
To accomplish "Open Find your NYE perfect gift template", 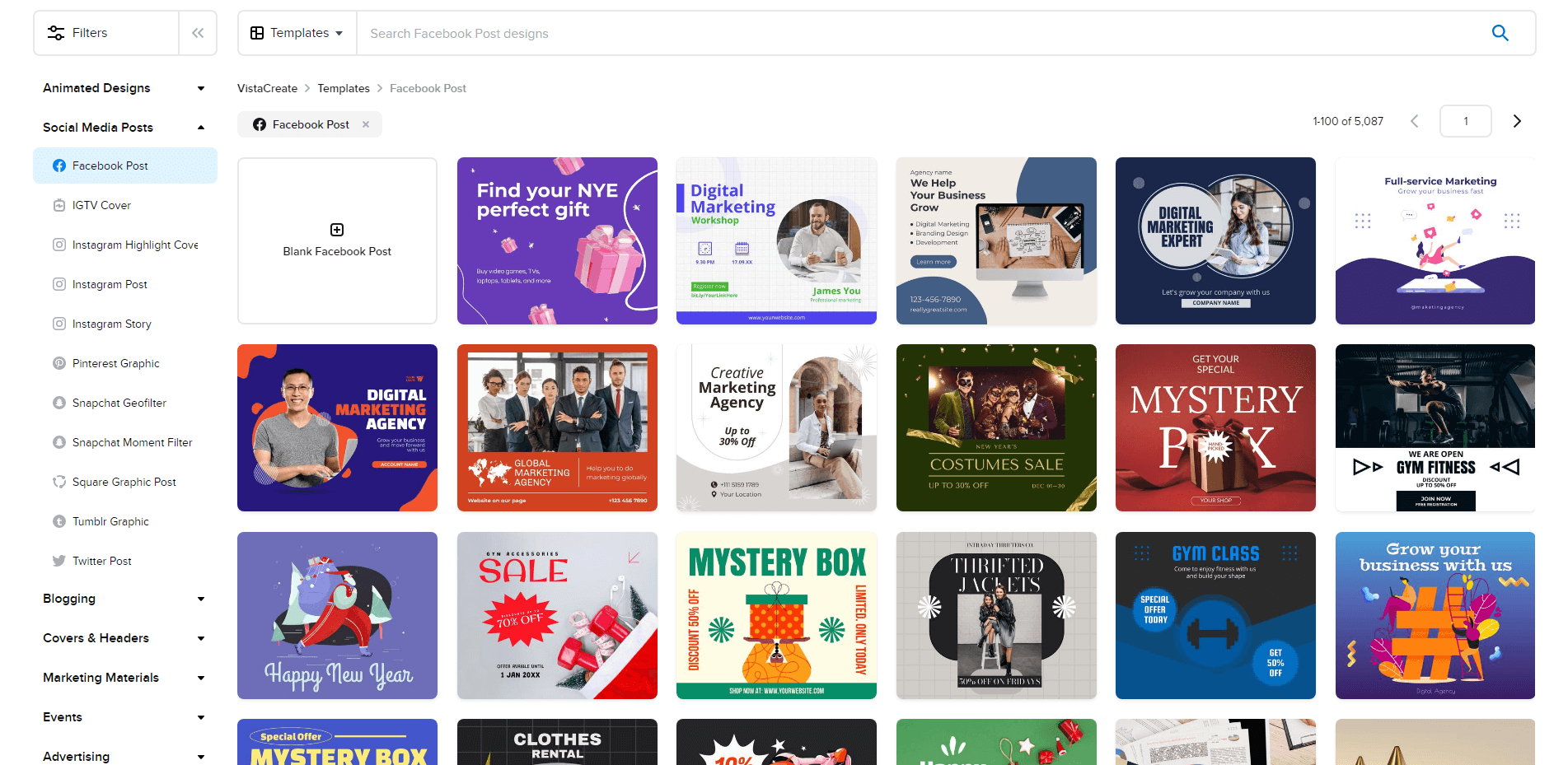I will click(557, 240).
